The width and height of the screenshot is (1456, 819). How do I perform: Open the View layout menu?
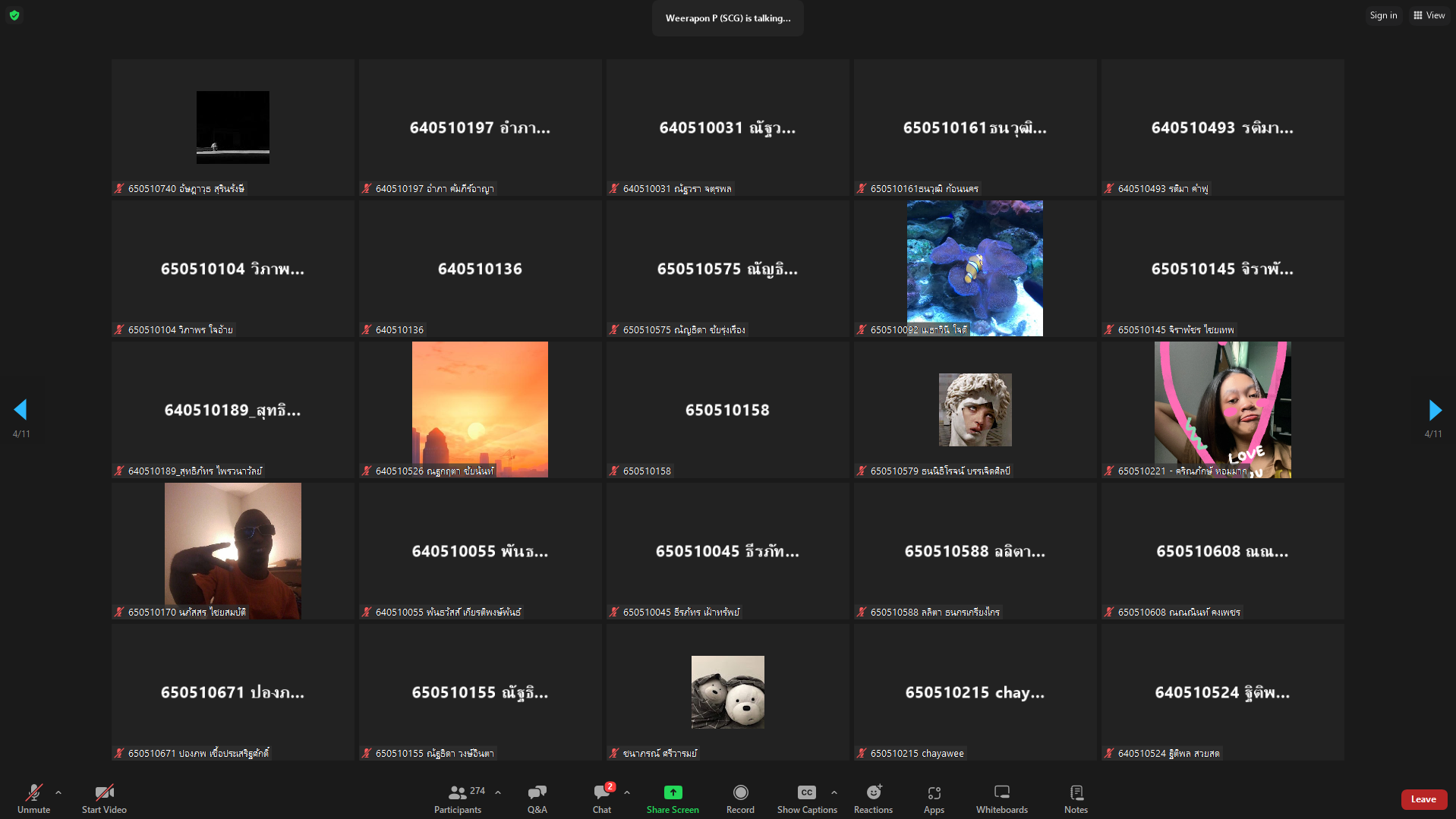coord(1429,15)
